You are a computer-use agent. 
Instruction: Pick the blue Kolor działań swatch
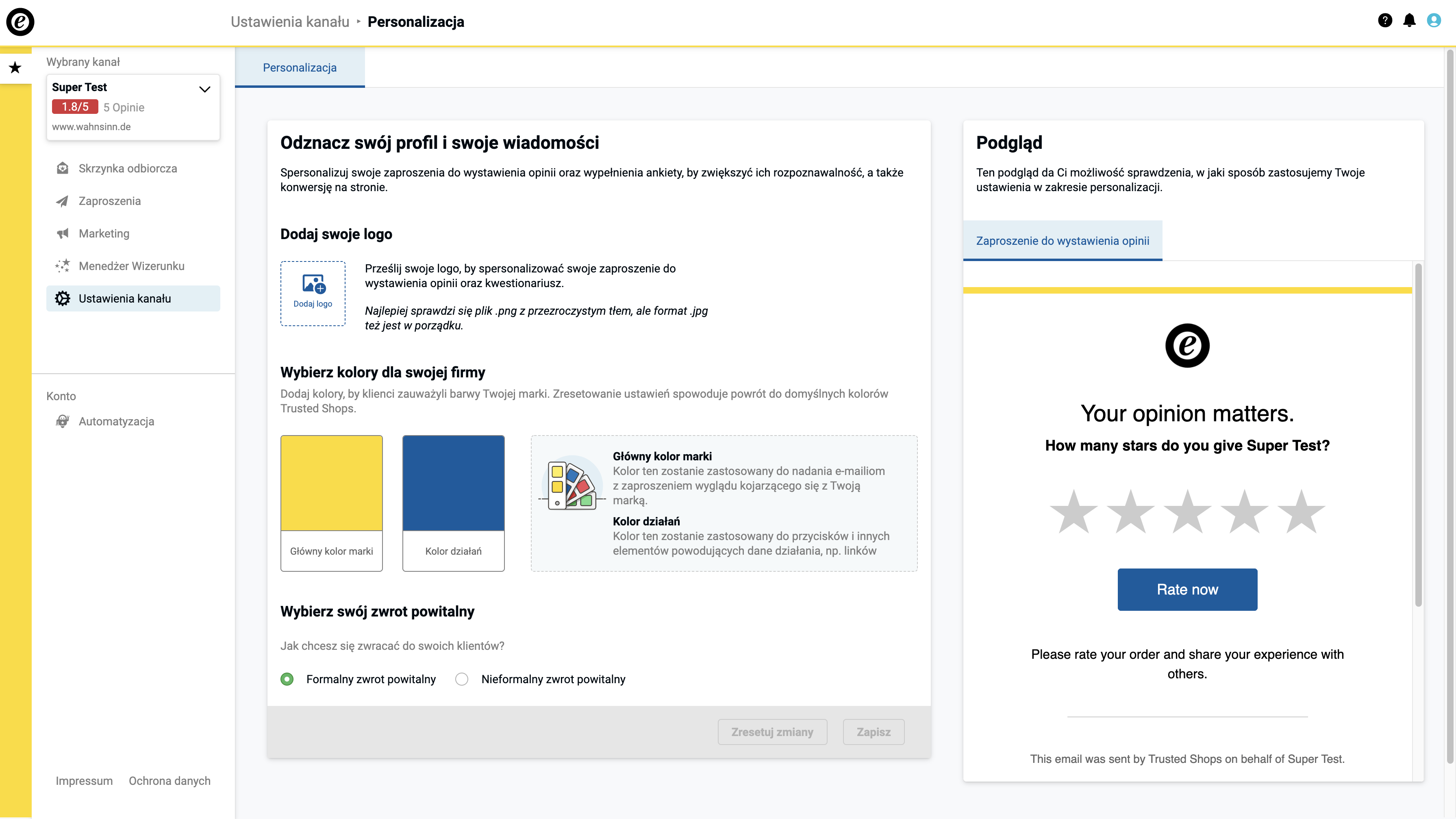coord(453,483)
